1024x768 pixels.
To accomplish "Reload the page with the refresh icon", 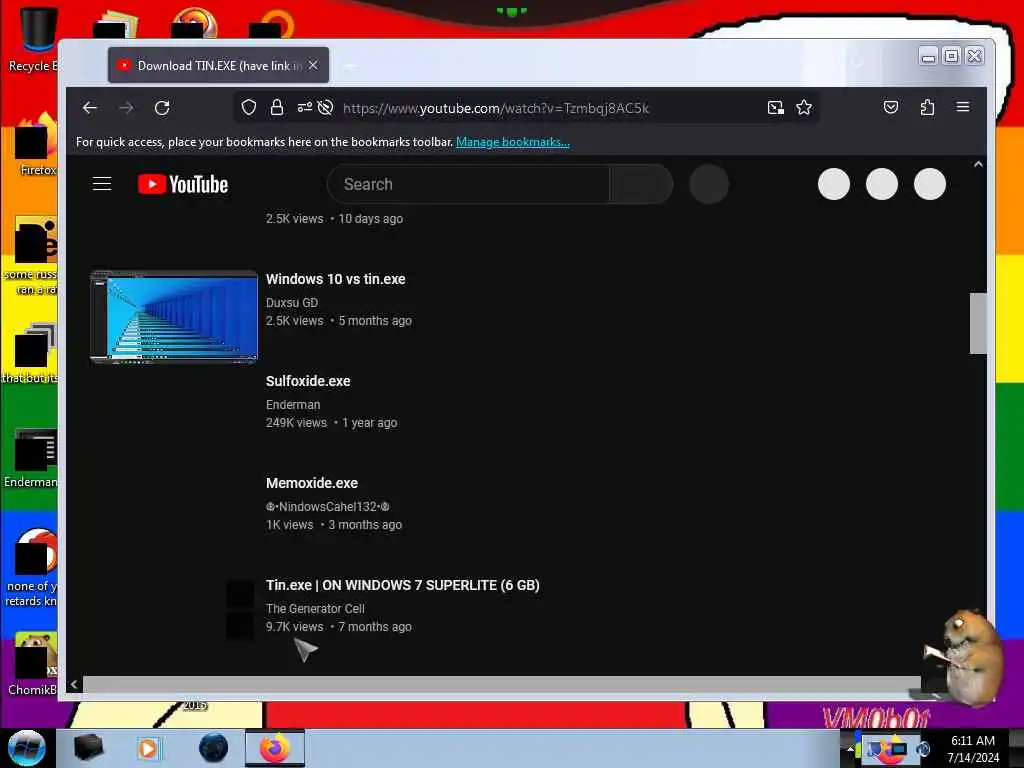I will (162, 108).
